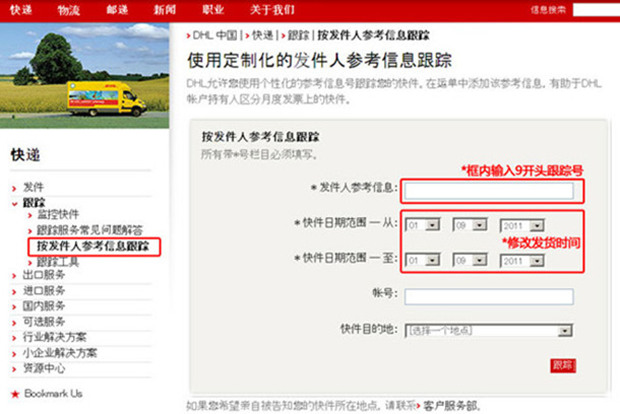Collapse the 跟踪 sidebar section
This screenshot has width=620, height=414.
34,202
